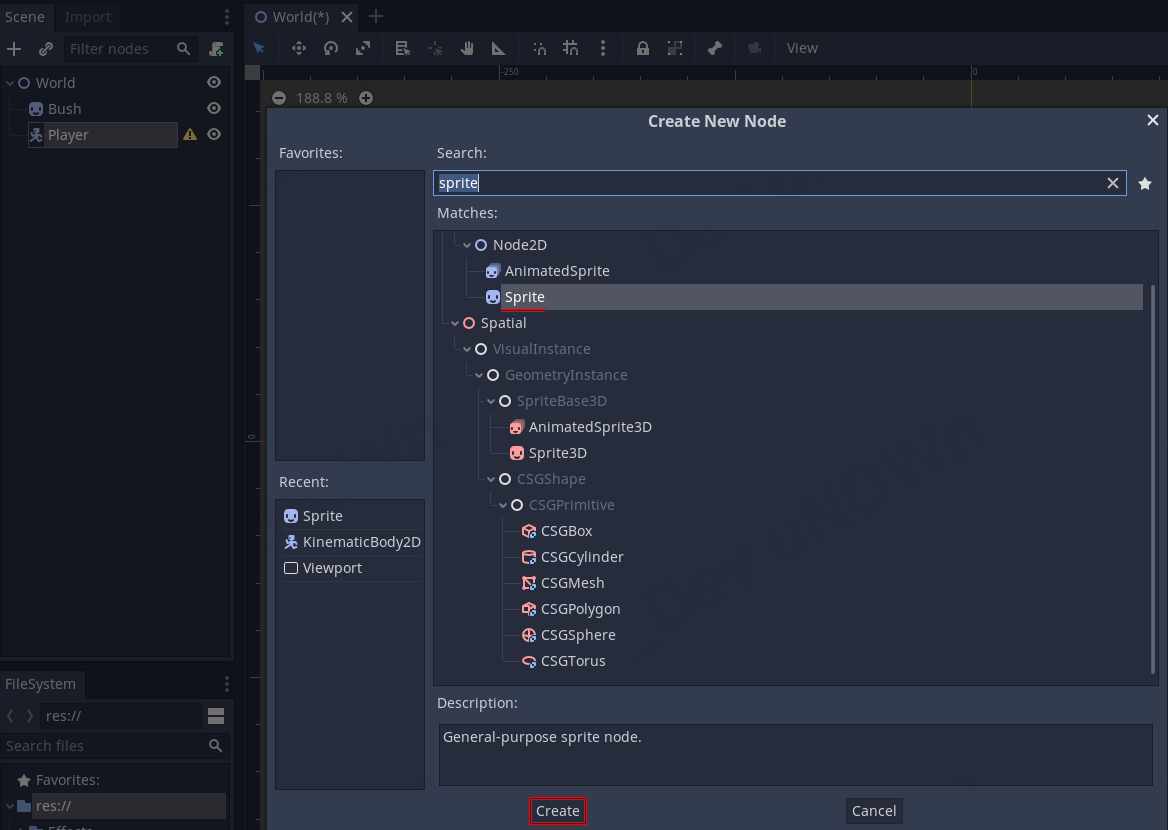This screenshot has height=830, width=1168.
Task: Activate the Scale Mode tool
Action: pyautogui.click(x=363, y=48)
